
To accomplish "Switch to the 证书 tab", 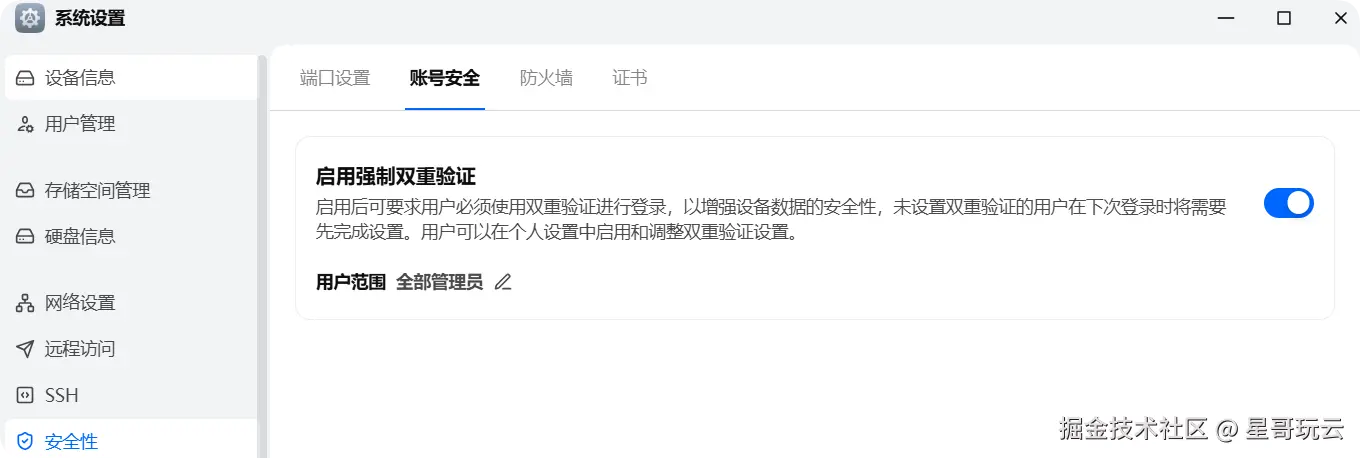I will 630,78.
